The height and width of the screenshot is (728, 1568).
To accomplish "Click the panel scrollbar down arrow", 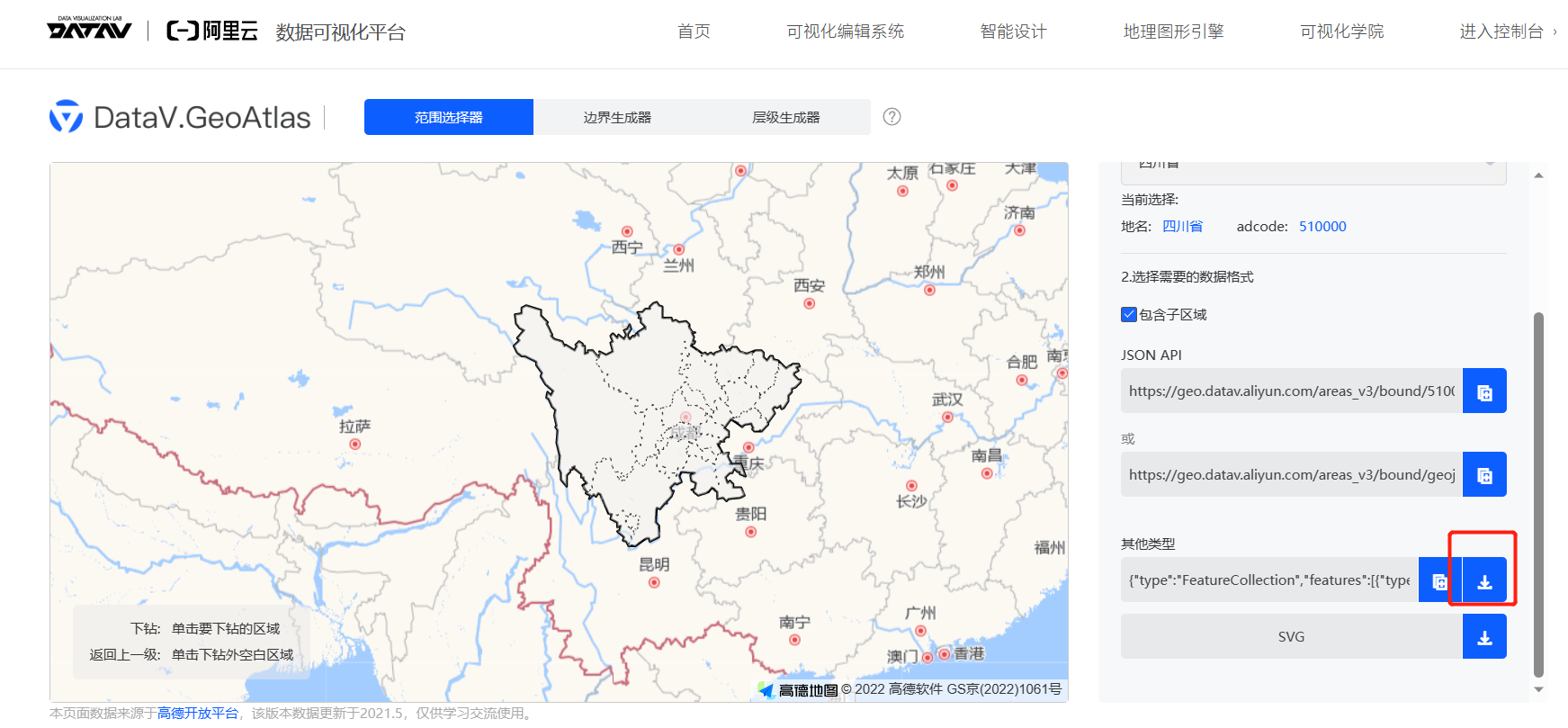I will click(1538, 690).
